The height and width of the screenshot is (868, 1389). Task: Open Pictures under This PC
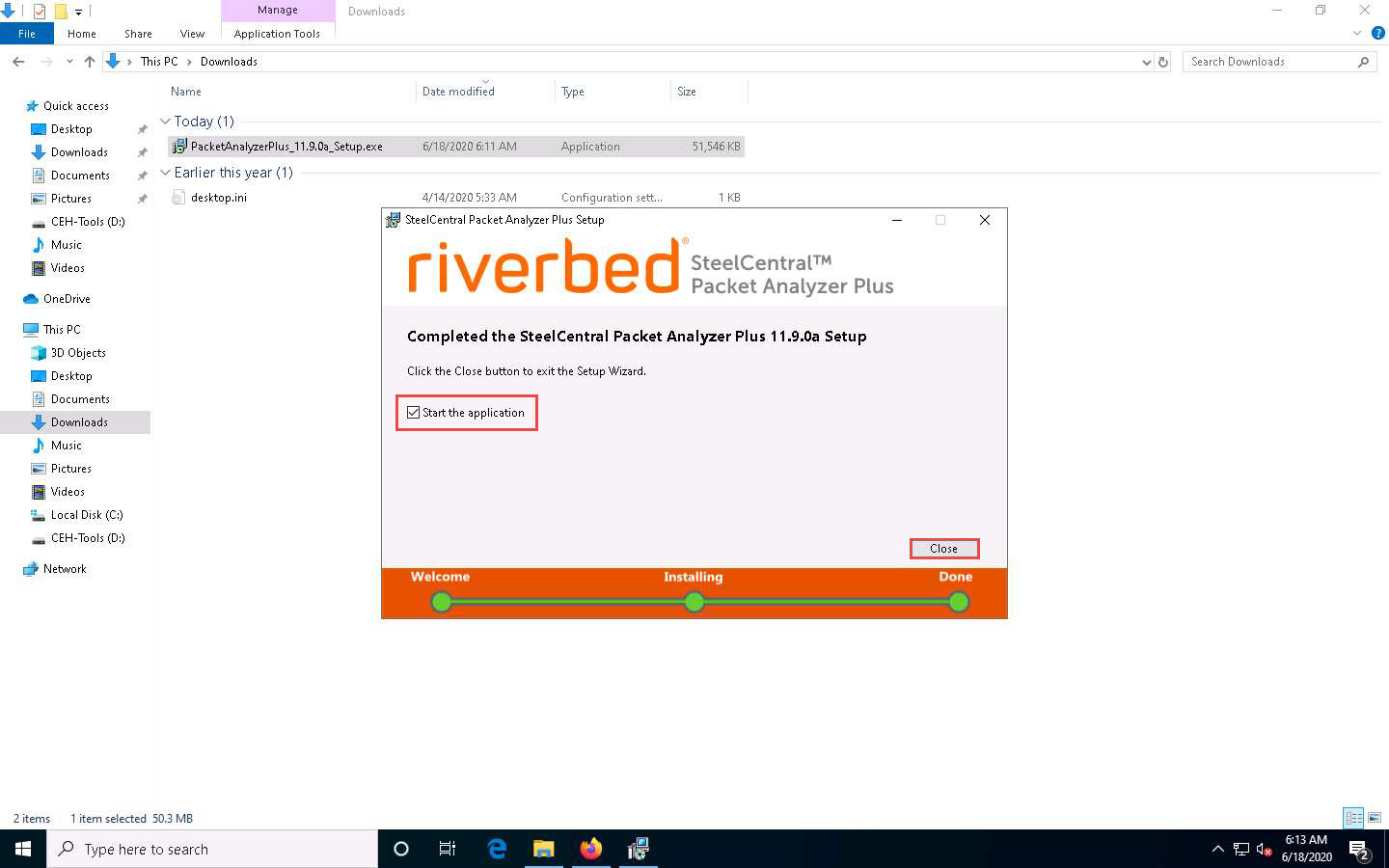(71, 469)
